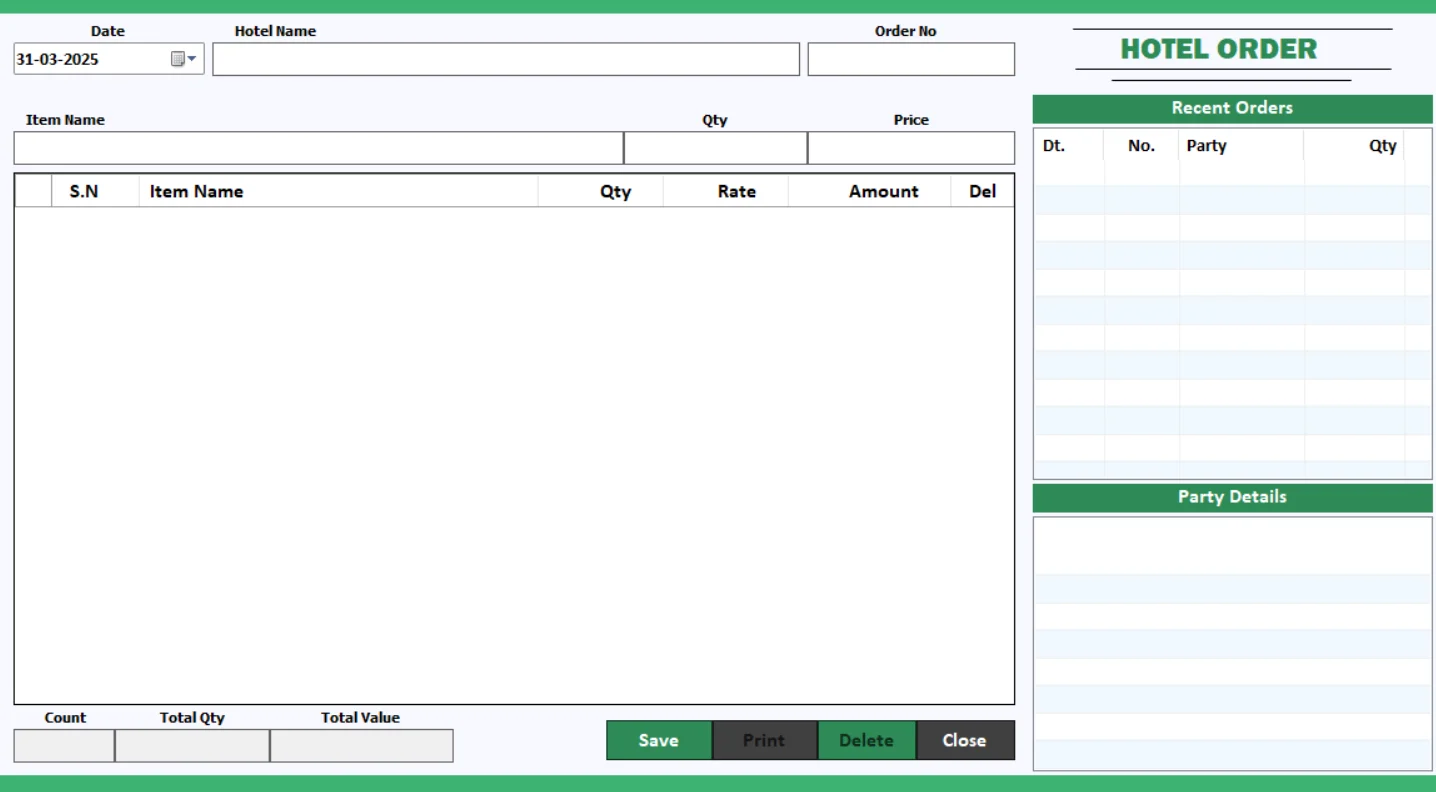1436x792 pixels.
Task: Click the Amount column header
Action: tap(869, 191)
